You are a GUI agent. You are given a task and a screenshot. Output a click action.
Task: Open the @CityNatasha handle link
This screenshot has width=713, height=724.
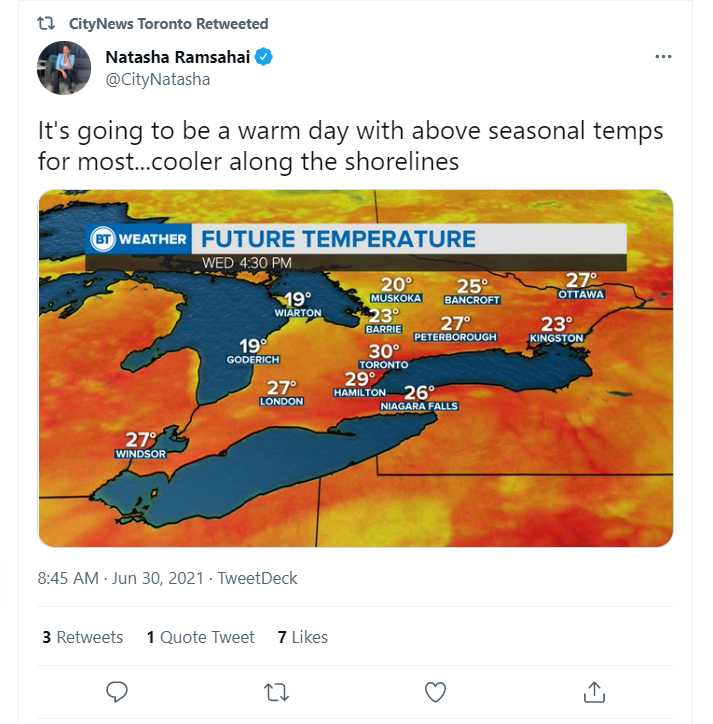[157, 79]
